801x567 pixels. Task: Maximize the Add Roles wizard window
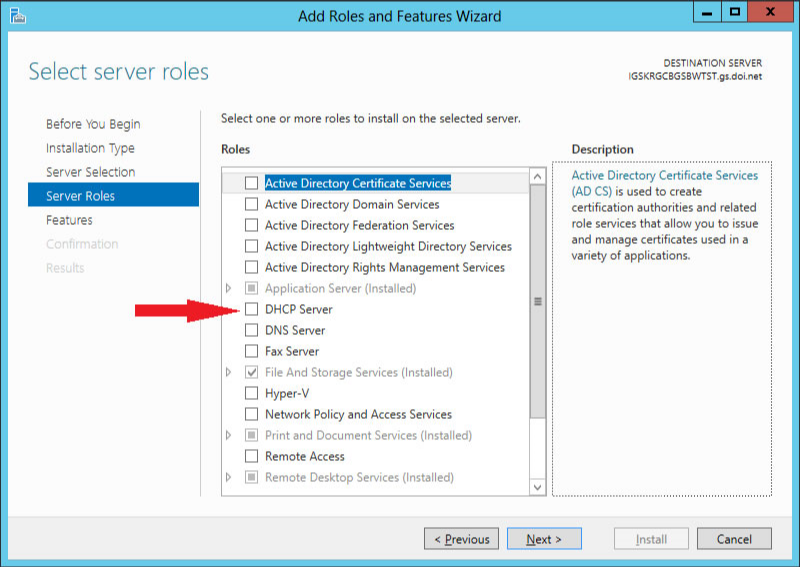click(x=735, y=12)
